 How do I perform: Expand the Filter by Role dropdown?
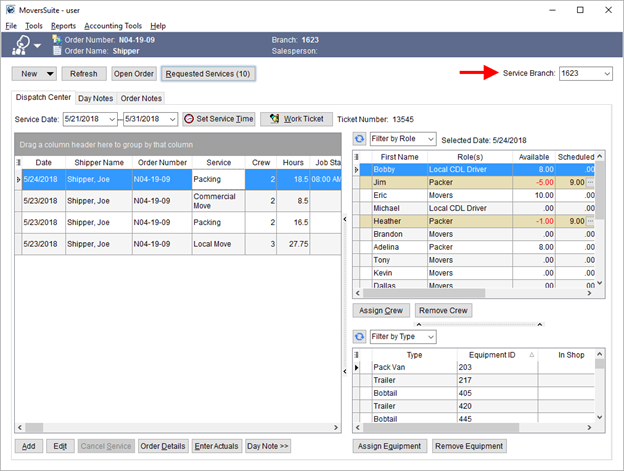(x=430, y=139)
